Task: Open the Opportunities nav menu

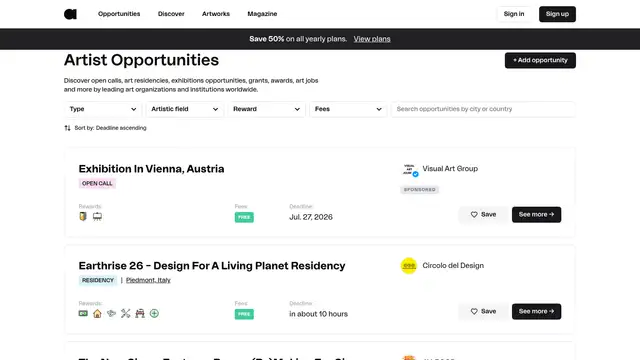Action: [x=119, y=14]
